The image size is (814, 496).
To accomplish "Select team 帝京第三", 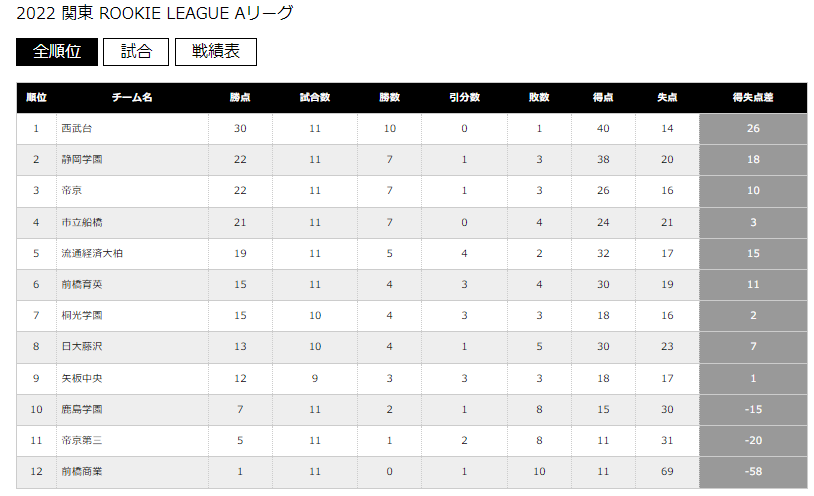I will (x=82, y=441).
